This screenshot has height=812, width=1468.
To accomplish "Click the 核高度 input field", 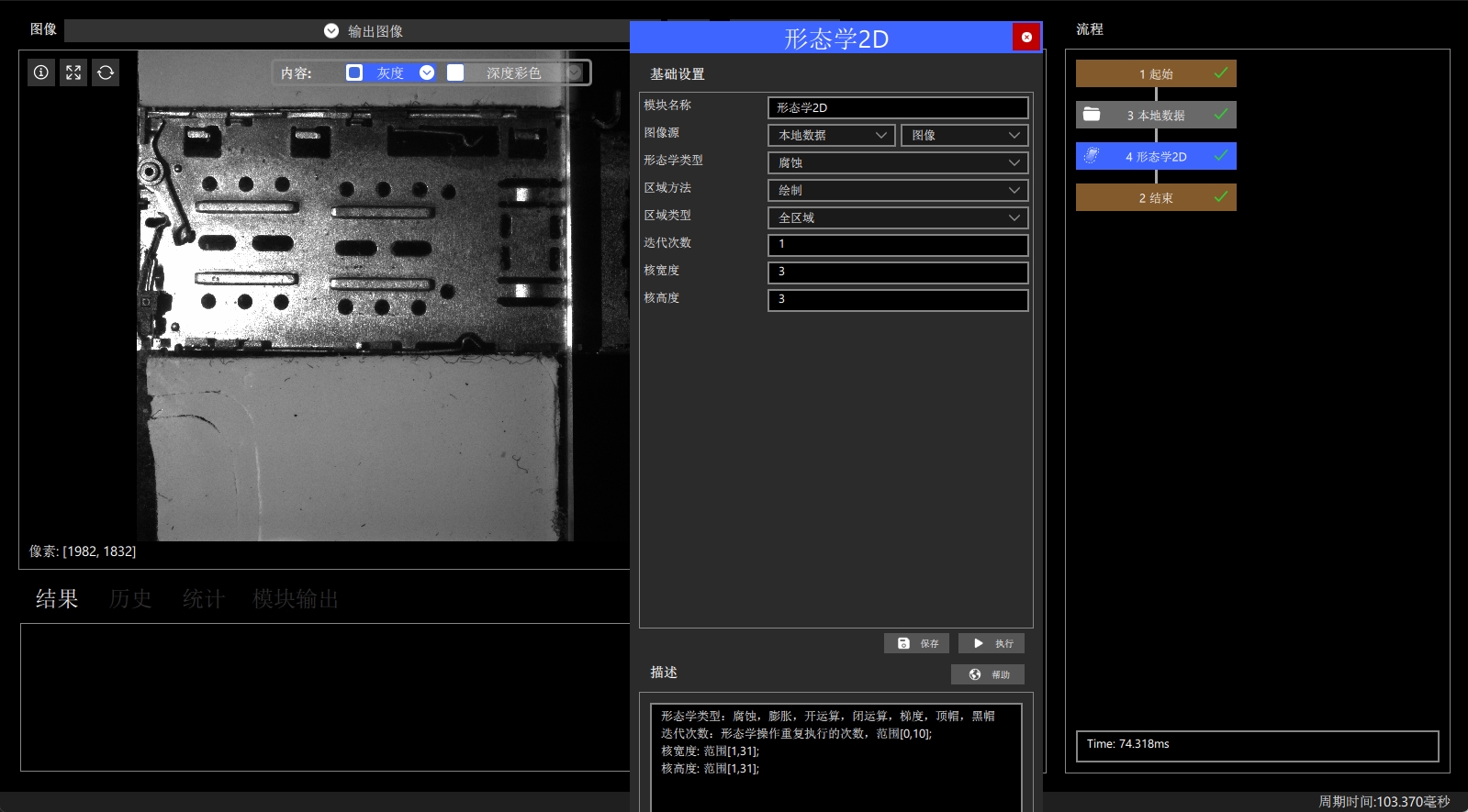I will [898, 300].
